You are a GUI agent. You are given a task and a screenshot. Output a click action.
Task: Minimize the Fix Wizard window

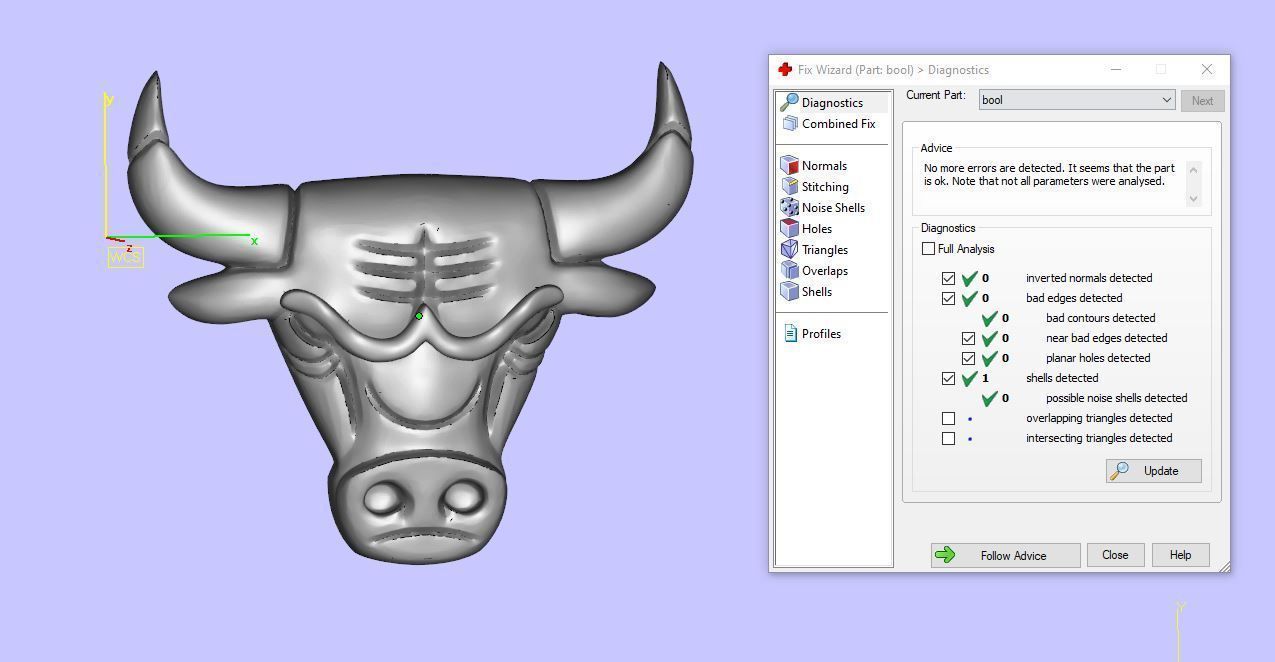(x=1116, y=69)
